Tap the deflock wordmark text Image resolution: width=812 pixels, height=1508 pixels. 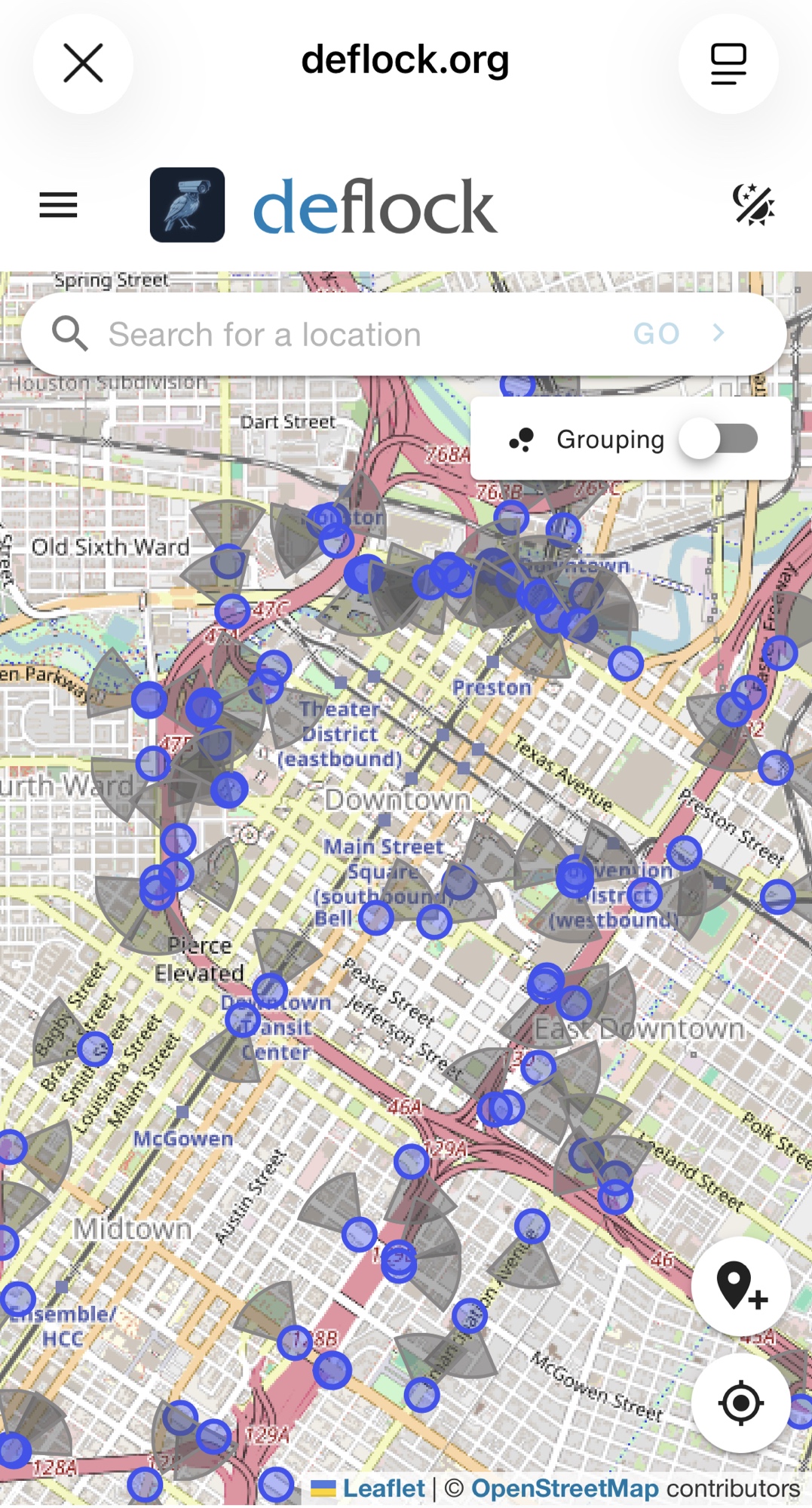[x=375, y=207]
